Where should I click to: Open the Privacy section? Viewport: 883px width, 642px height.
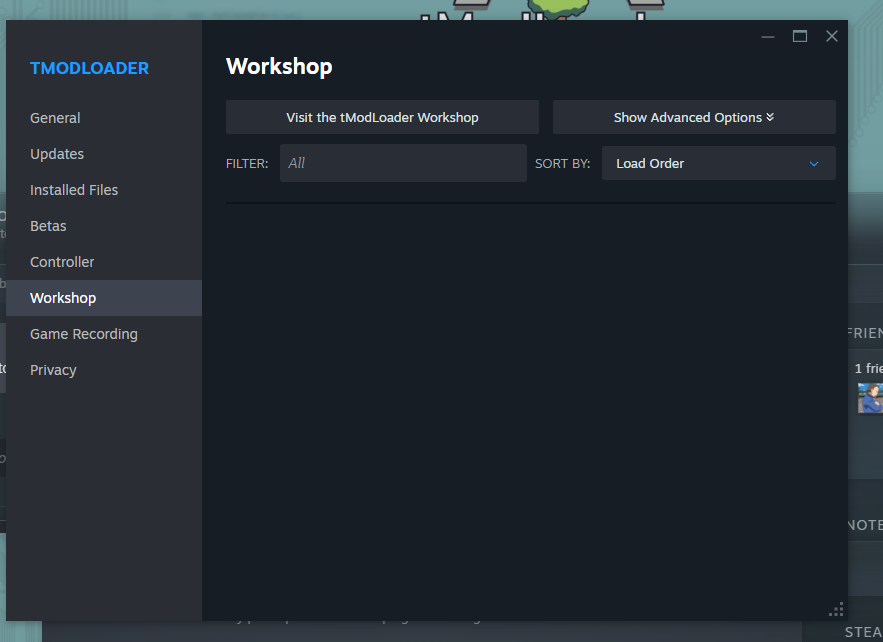tap(104, 370)
